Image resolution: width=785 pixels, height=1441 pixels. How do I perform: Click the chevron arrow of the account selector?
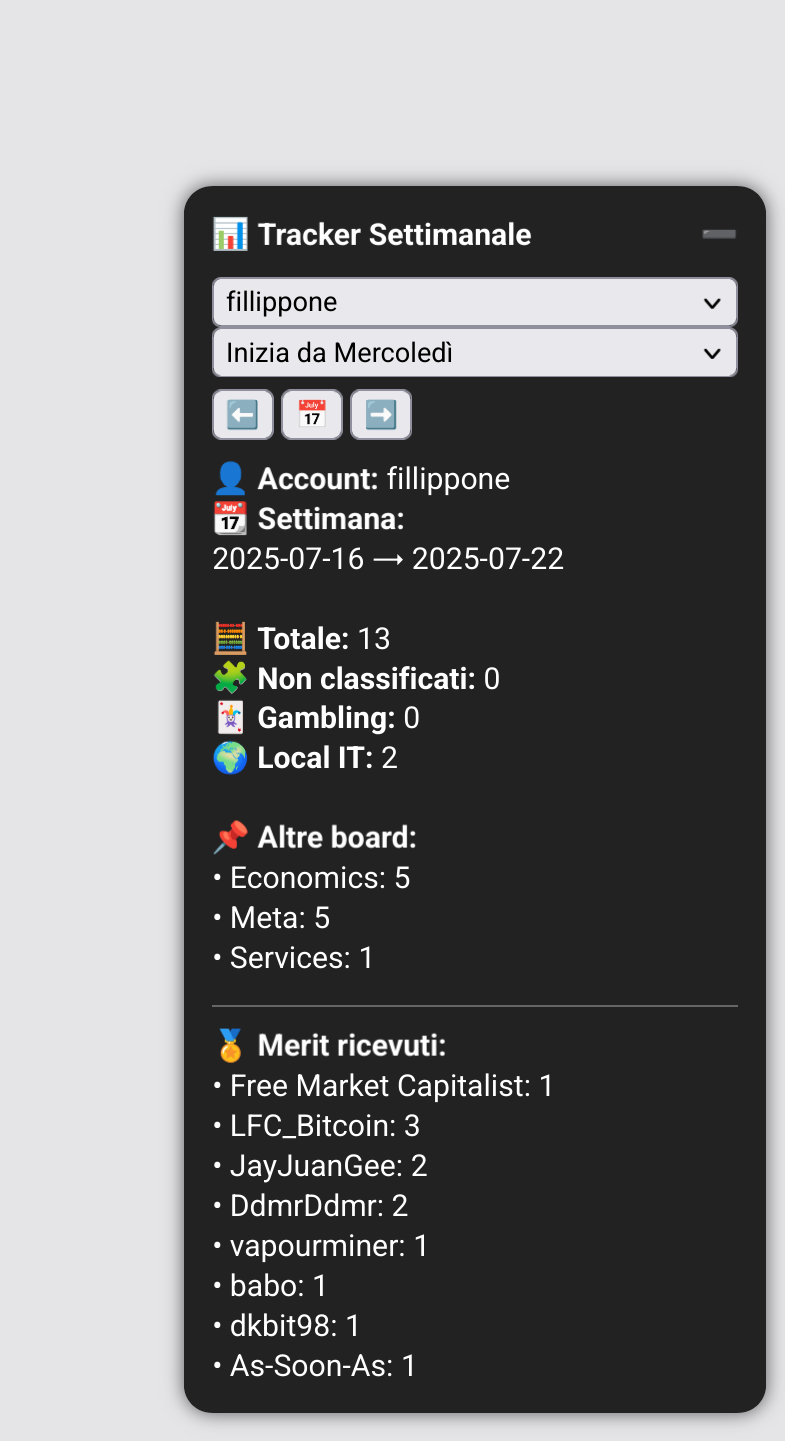click(x=712, y=303)
